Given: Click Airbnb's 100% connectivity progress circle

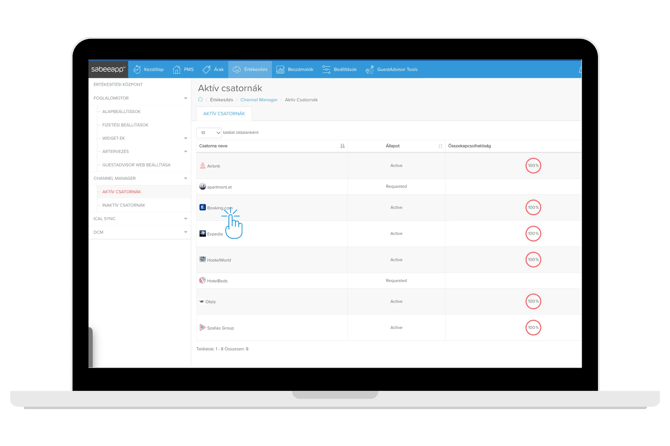Looking at the screenshot, I should click(533, 165).
